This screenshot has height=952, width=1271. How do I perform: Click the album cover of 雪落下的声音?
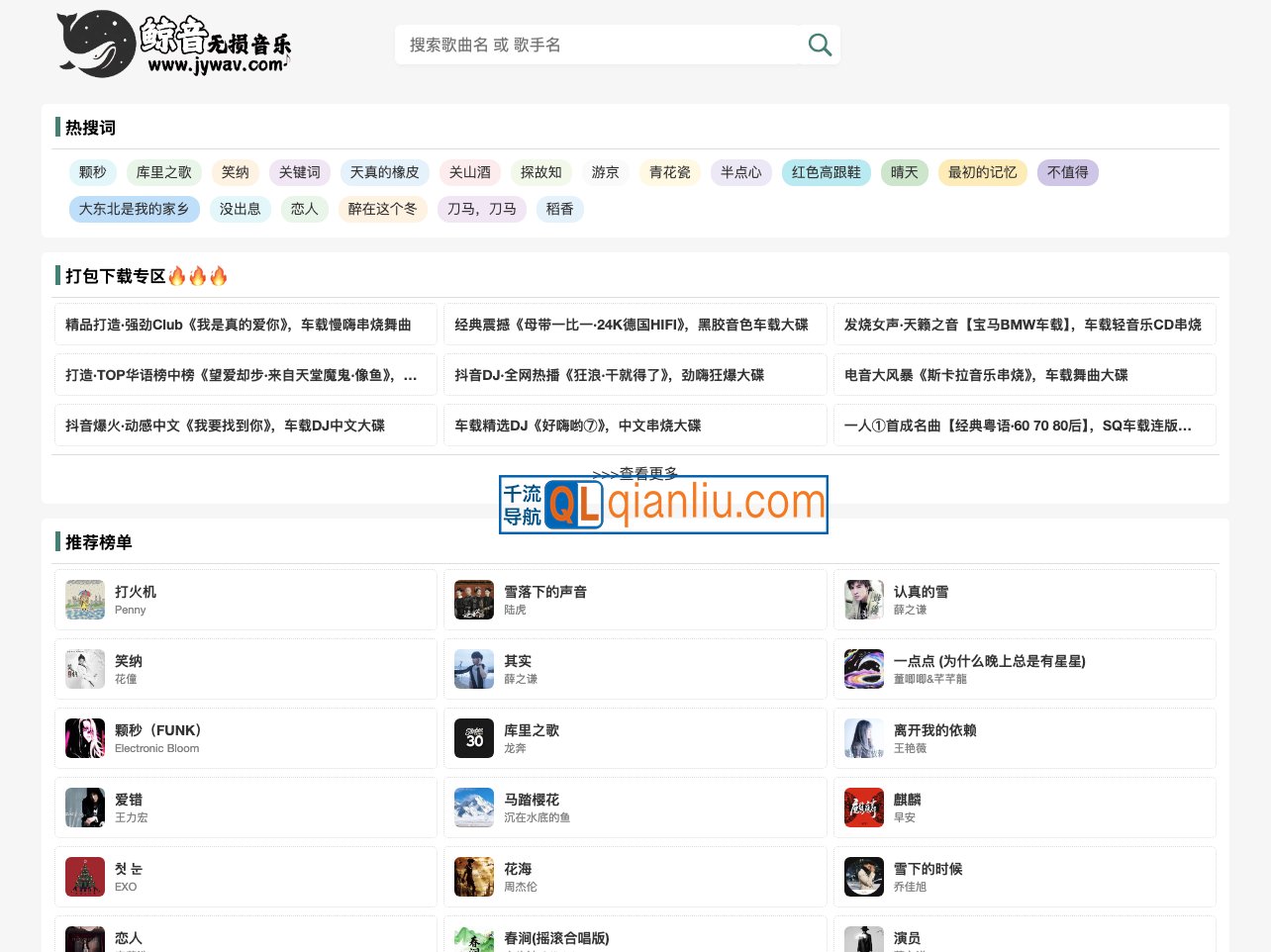coord(474,599)
